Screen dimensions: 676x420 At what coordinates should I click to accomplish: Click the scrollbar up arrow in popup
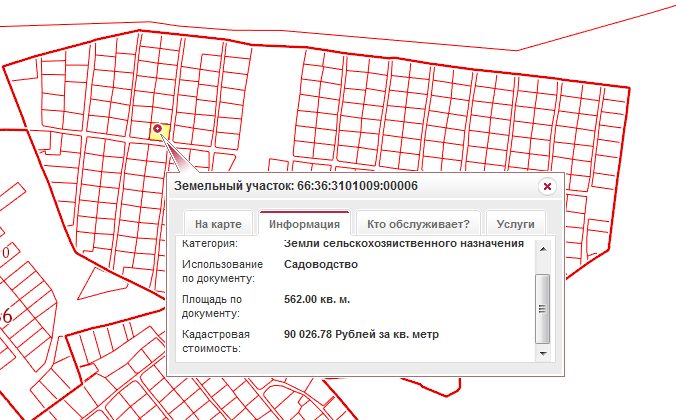tap(543, 249)
